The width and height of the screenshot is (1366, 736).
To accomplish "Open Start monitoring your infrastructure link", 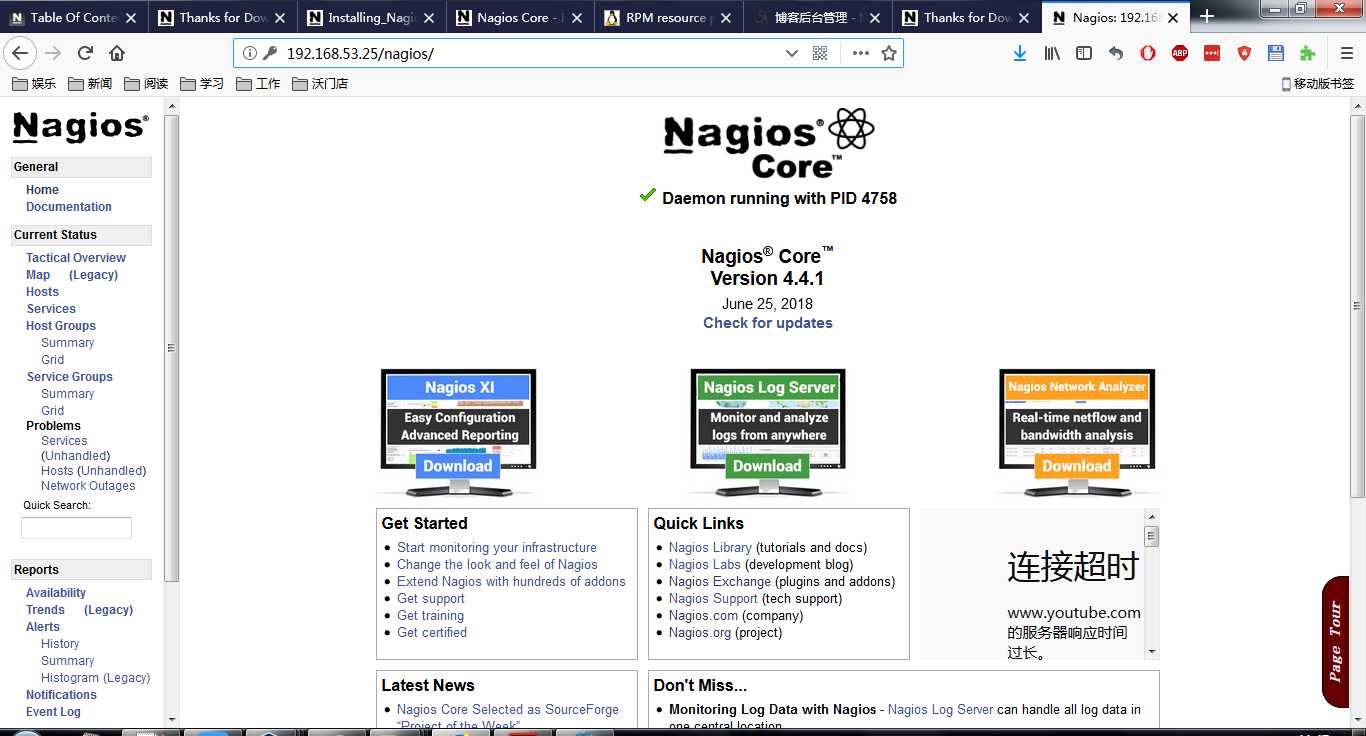I will pos(497,548).
